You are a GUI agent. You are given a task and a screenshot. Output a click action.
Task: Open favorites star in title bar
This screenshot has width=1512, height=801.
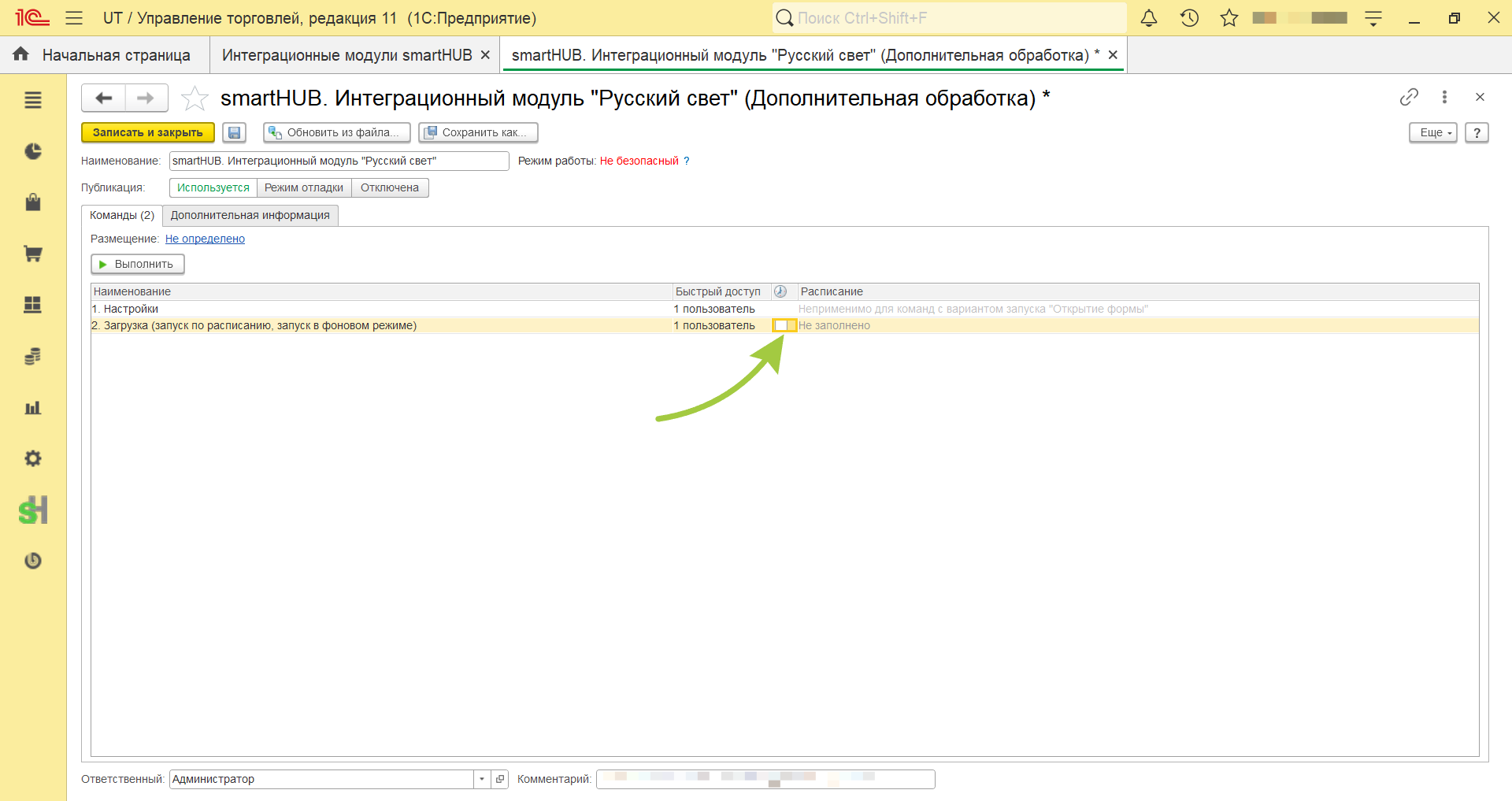coord(1229,17)
